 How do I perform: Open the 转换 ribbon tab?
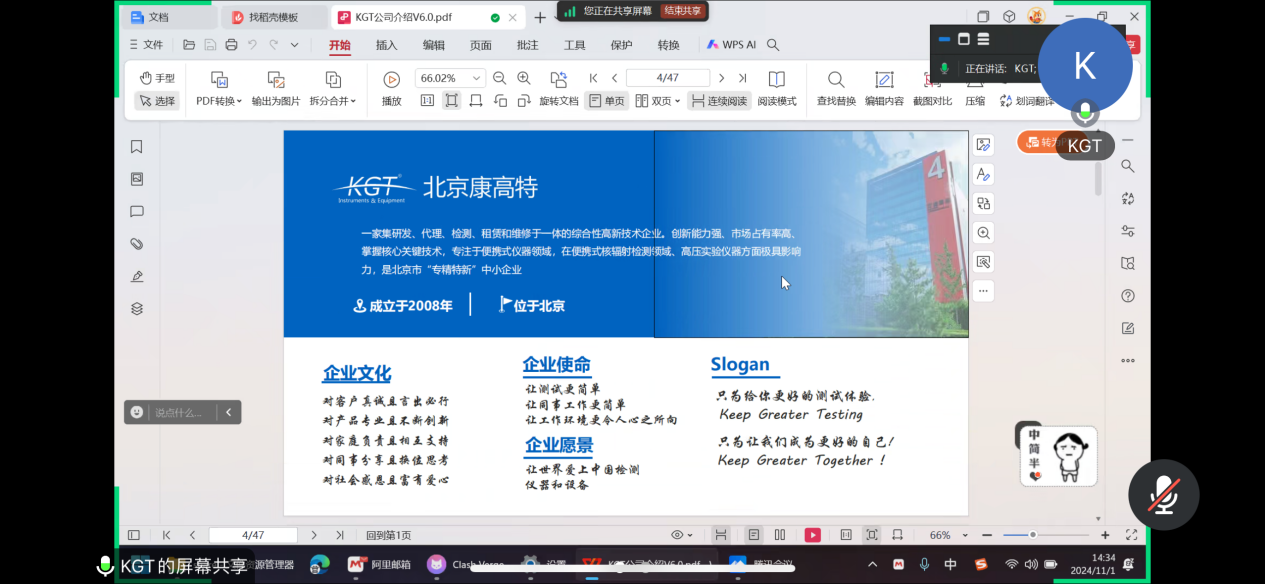669,45
